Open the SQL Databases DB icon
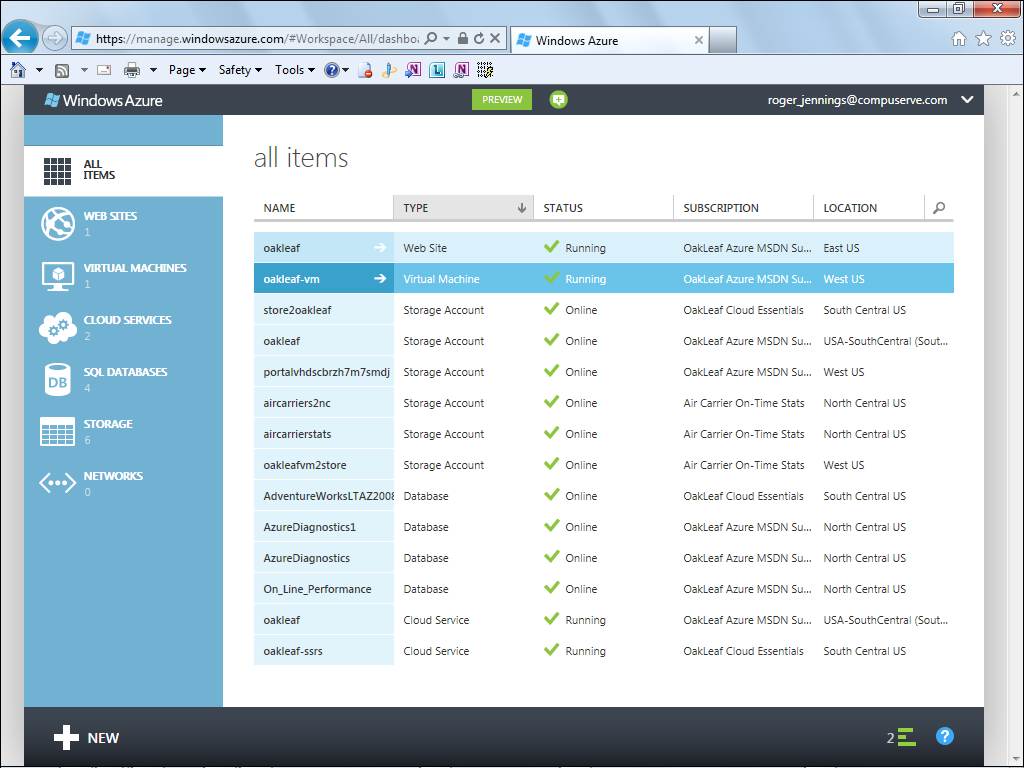Image resolution: width=1024 pixels, height=768 pixels. (x=57, y=380)
